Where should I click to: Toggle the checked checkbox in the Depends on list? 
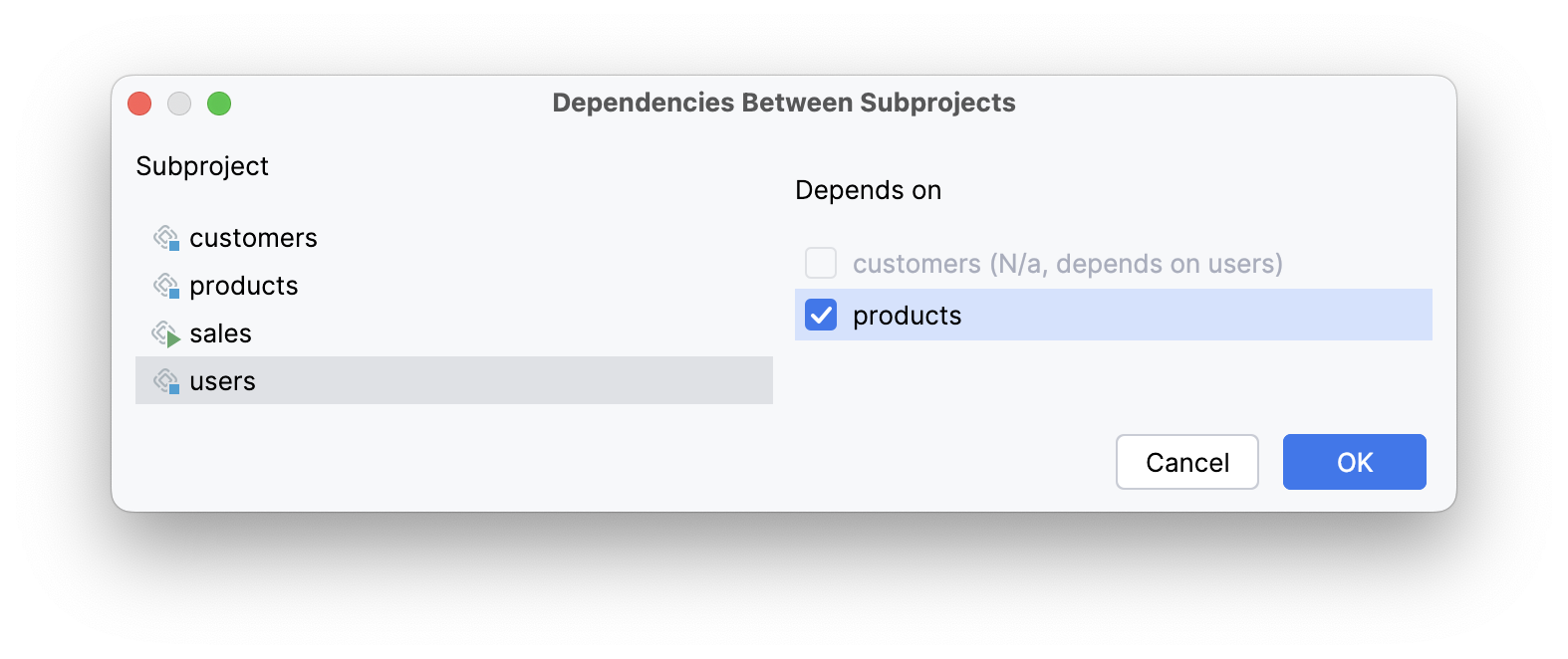[x=820, y=315]
